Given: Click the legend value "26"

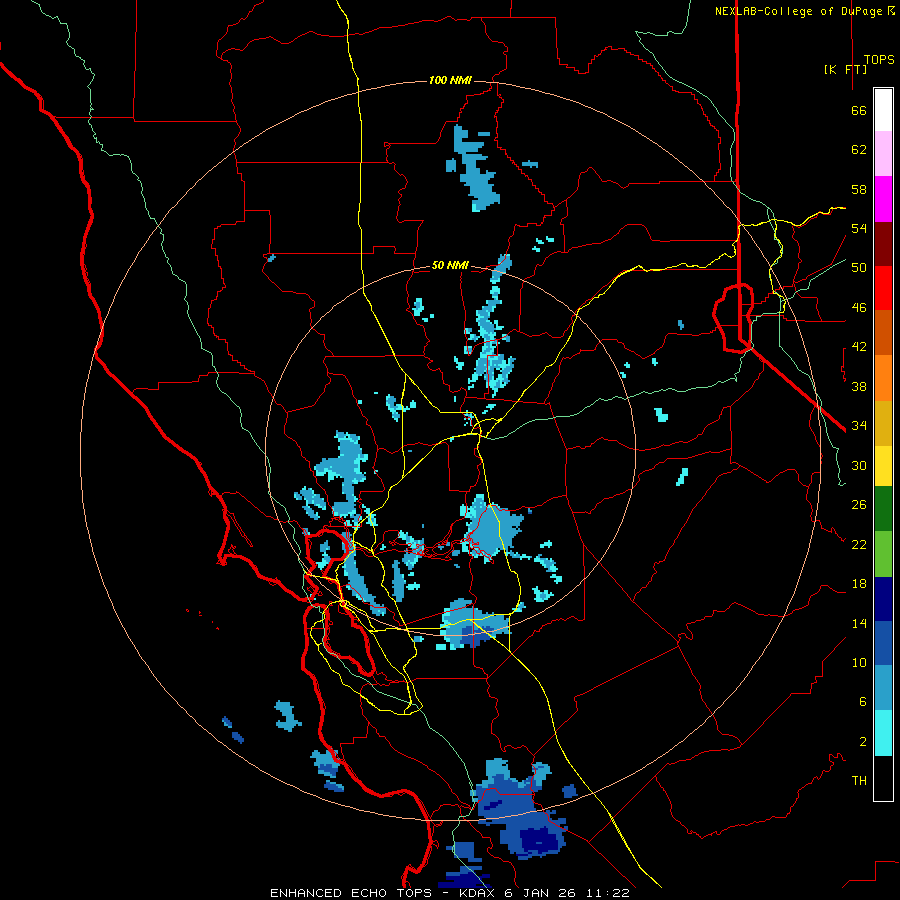Looking at the screenshot, I should [x=859, y=505].
